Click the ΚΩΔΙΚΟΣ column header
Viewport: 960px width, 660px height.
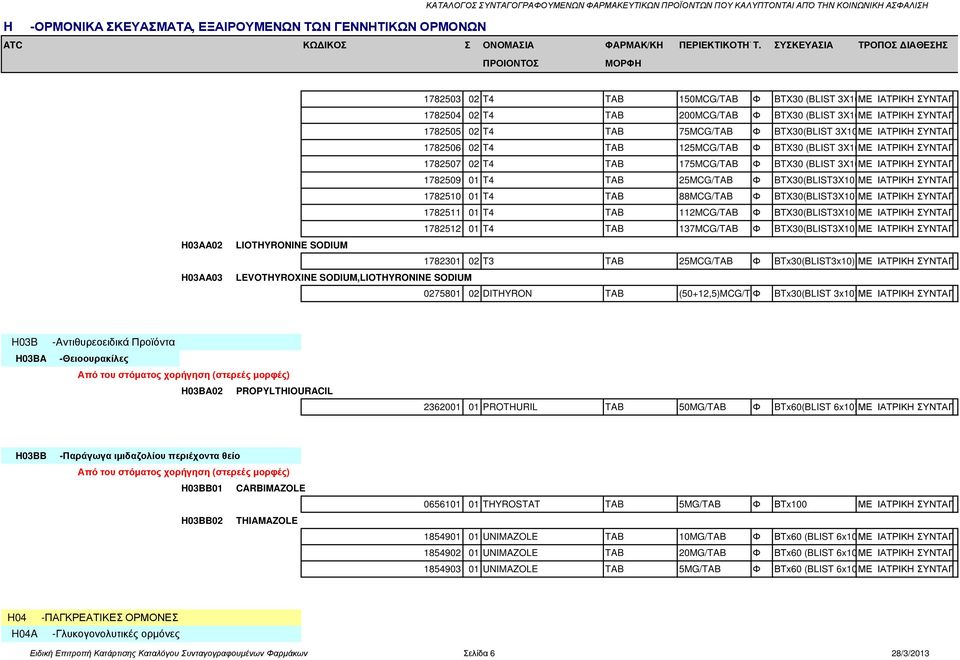tap(324, 45)
